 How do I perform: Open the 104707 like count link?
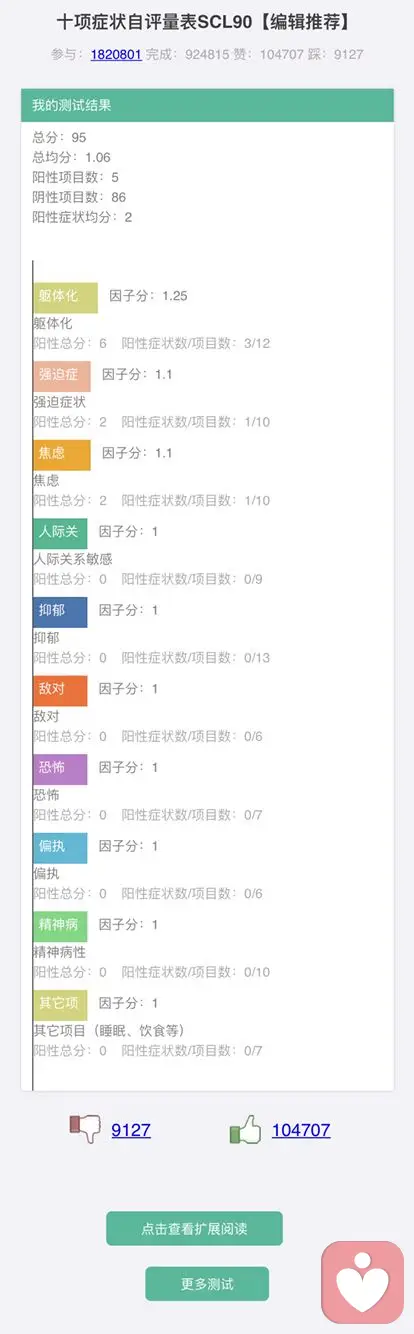point(301,1130)
